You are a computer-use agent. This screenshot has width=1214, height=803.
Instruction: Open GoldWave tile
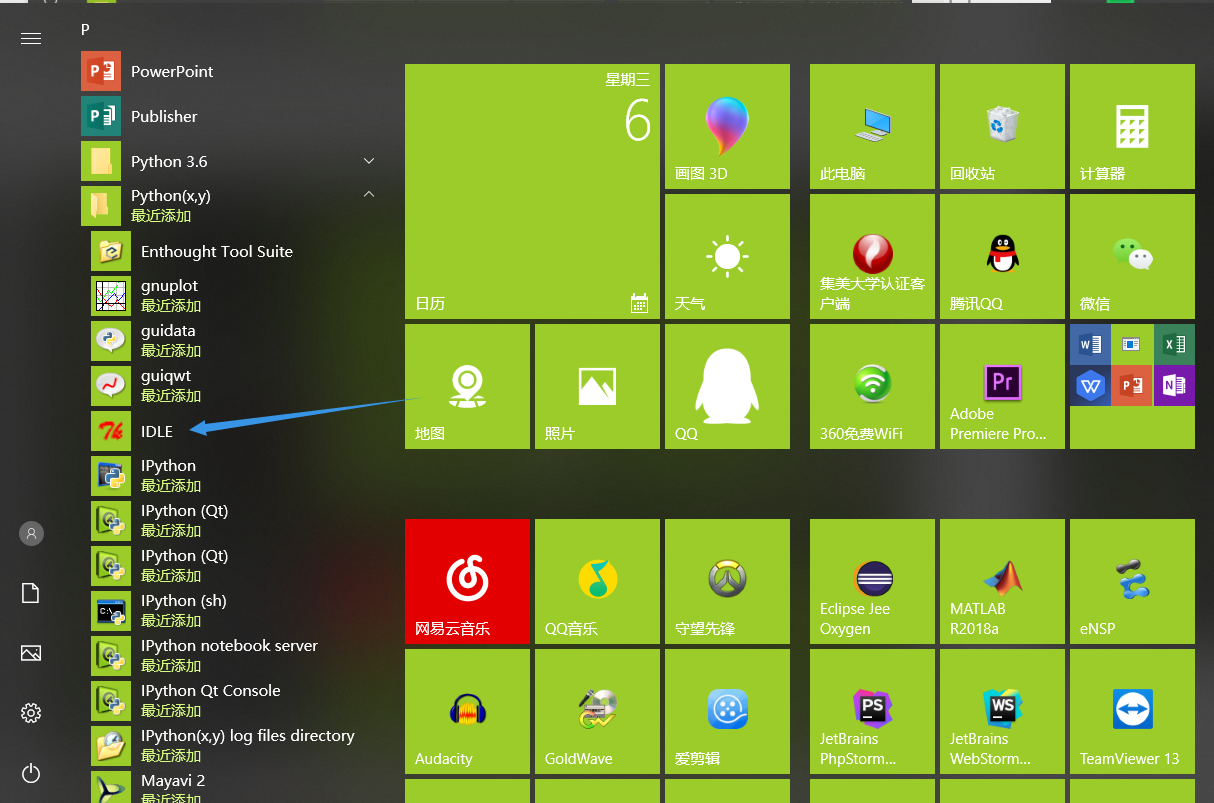597,711
